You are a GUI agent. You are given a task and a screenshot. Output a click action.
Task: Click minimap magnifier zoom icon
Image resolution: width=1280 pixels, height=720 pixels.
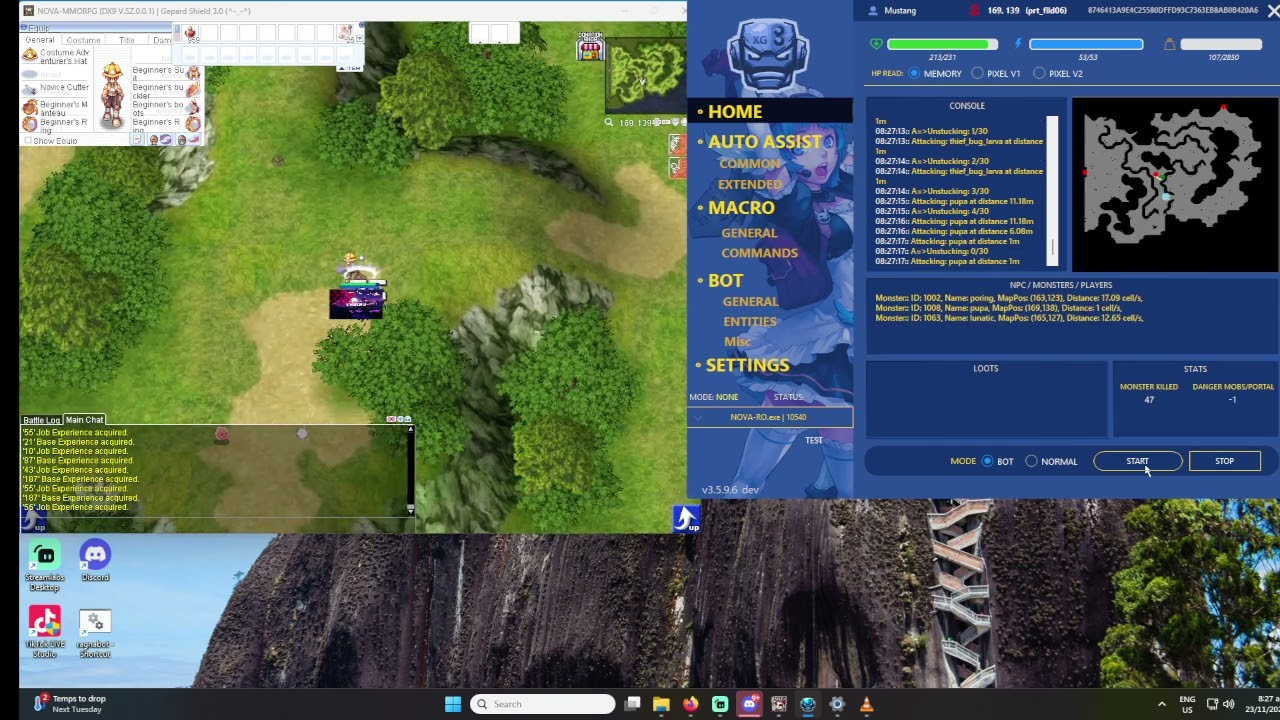tap(609, 122)
